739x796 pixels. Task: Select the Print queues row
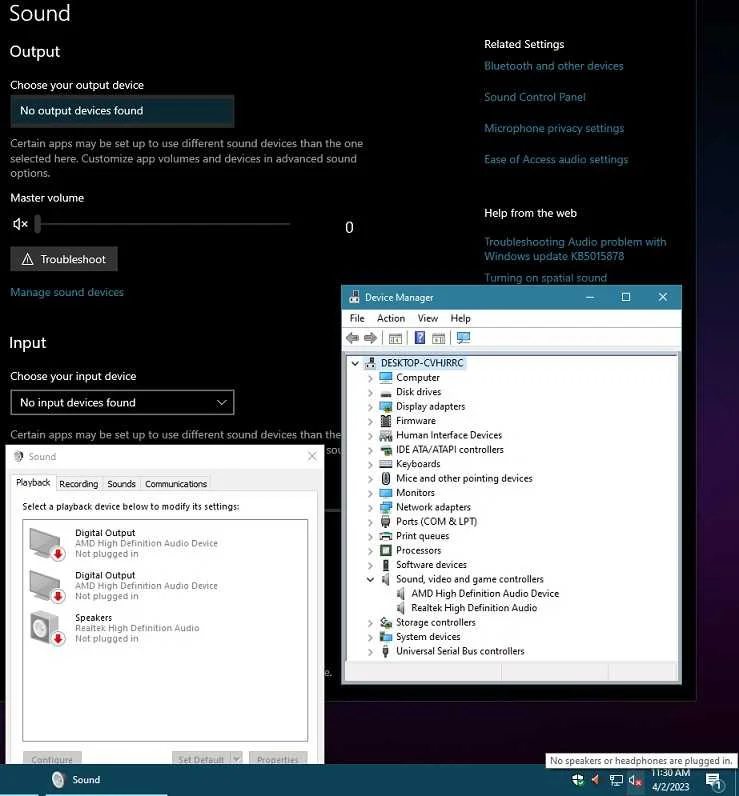click(x=422, y=536)
